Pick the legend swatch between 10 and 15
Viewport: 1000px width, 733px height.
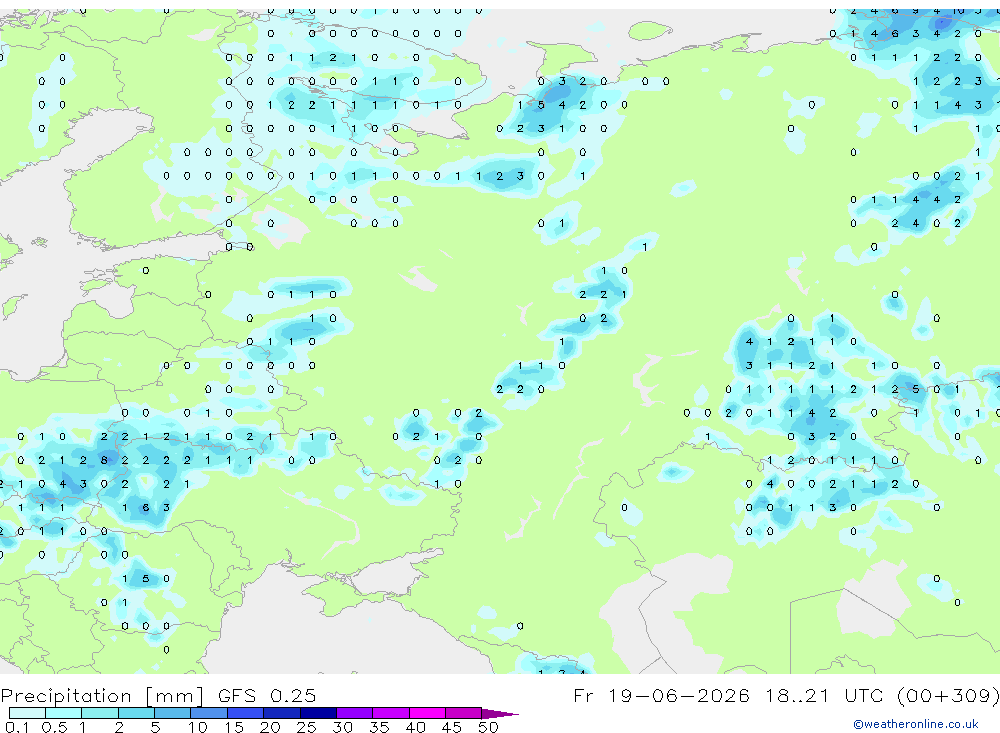tap(209, 713)
